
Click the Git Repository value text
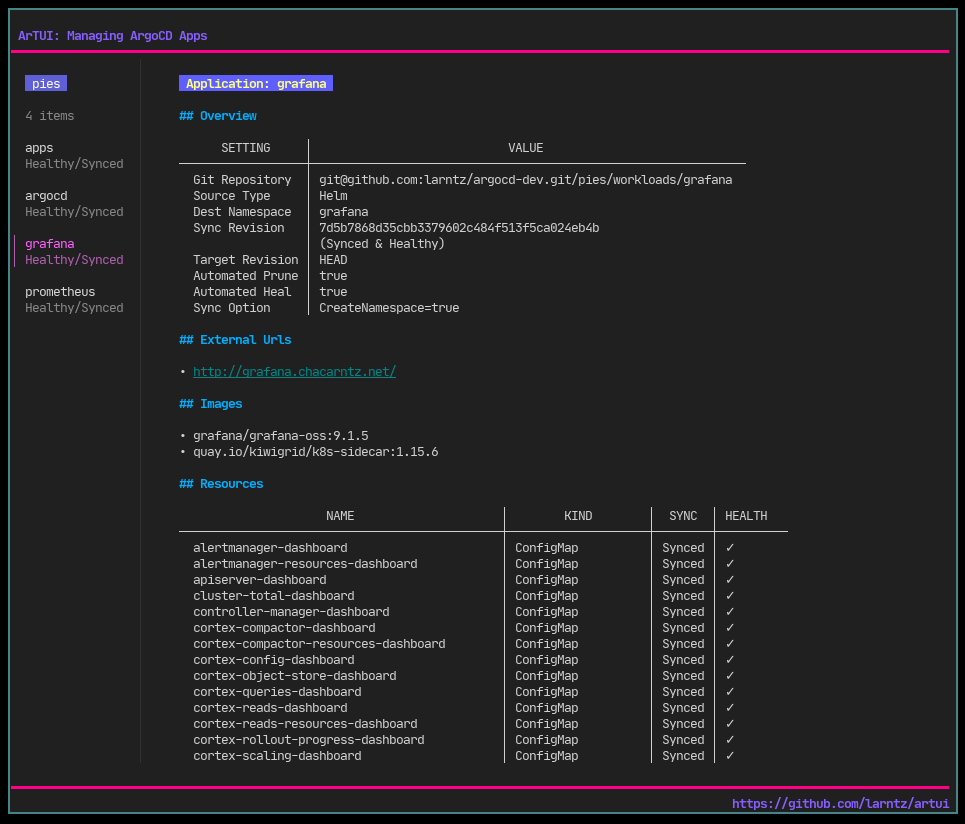click(x=526, y=180)
